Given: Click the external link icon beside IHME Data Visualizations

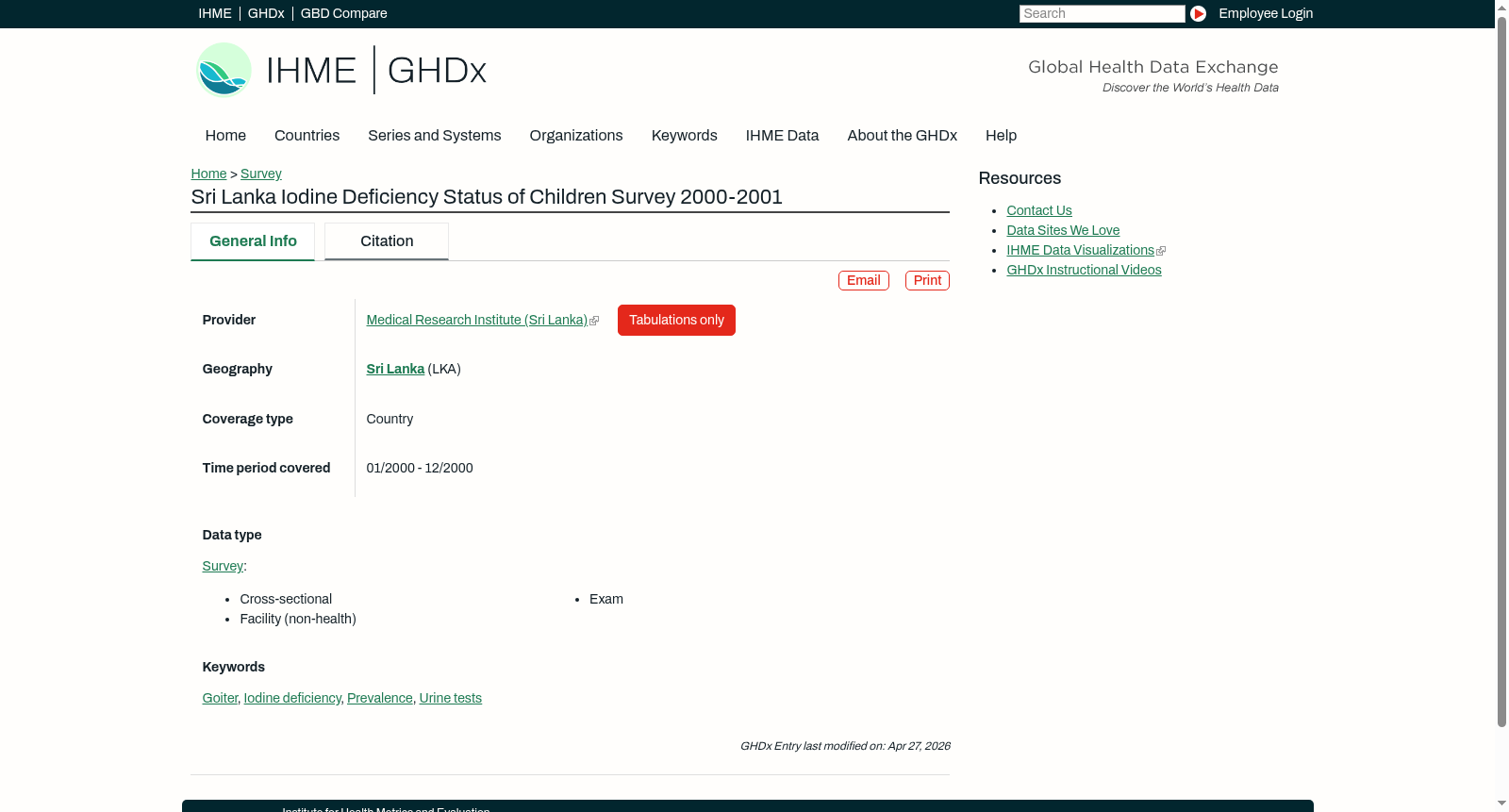Looking at the screenshot, I should (x=1161, y=251).
